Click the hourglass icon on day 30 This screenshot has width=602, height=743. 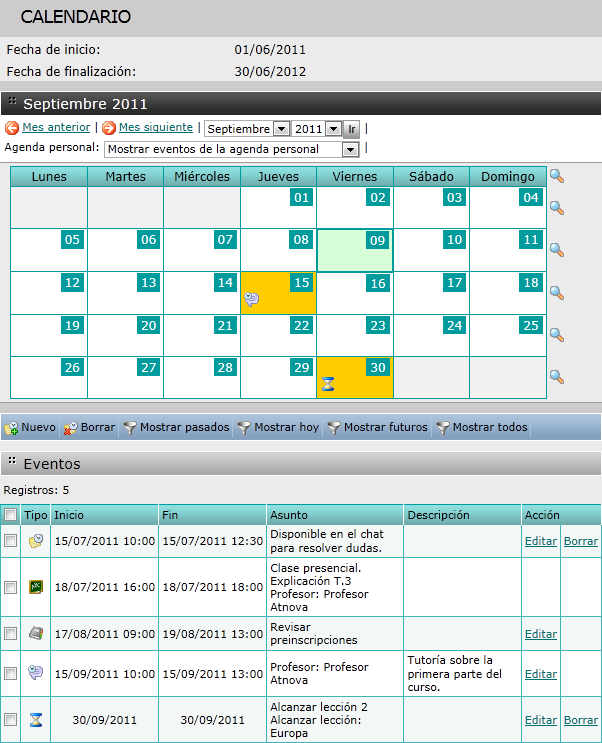pos(328,384)
